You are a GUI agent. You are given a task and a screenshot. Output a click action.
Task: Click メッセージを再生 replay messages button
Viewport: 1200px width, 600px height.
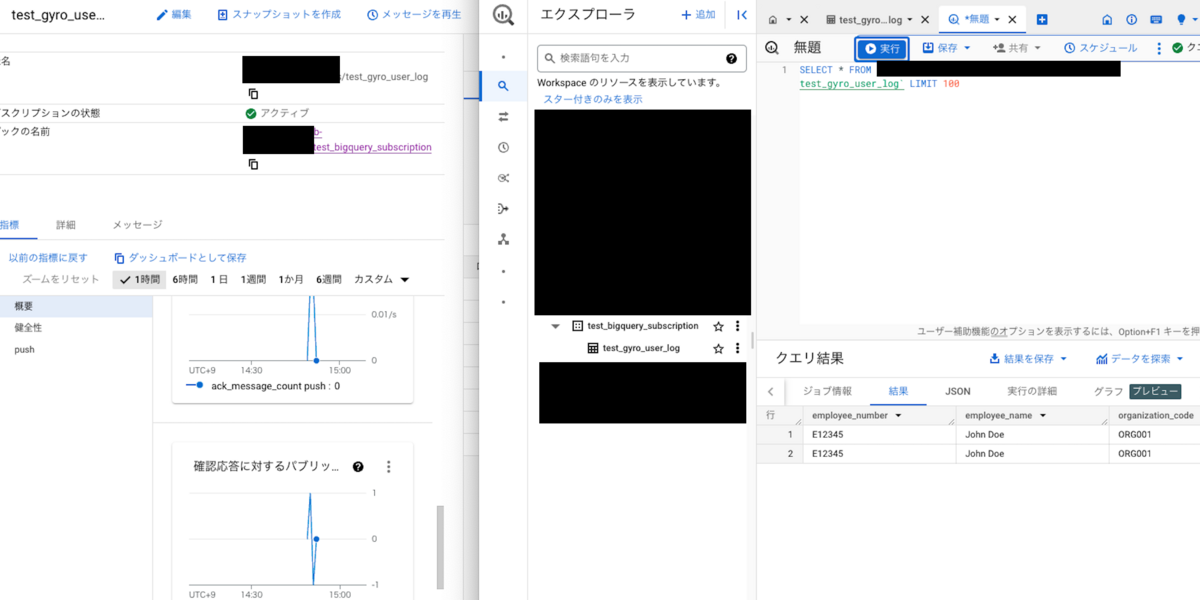[414, 15]
